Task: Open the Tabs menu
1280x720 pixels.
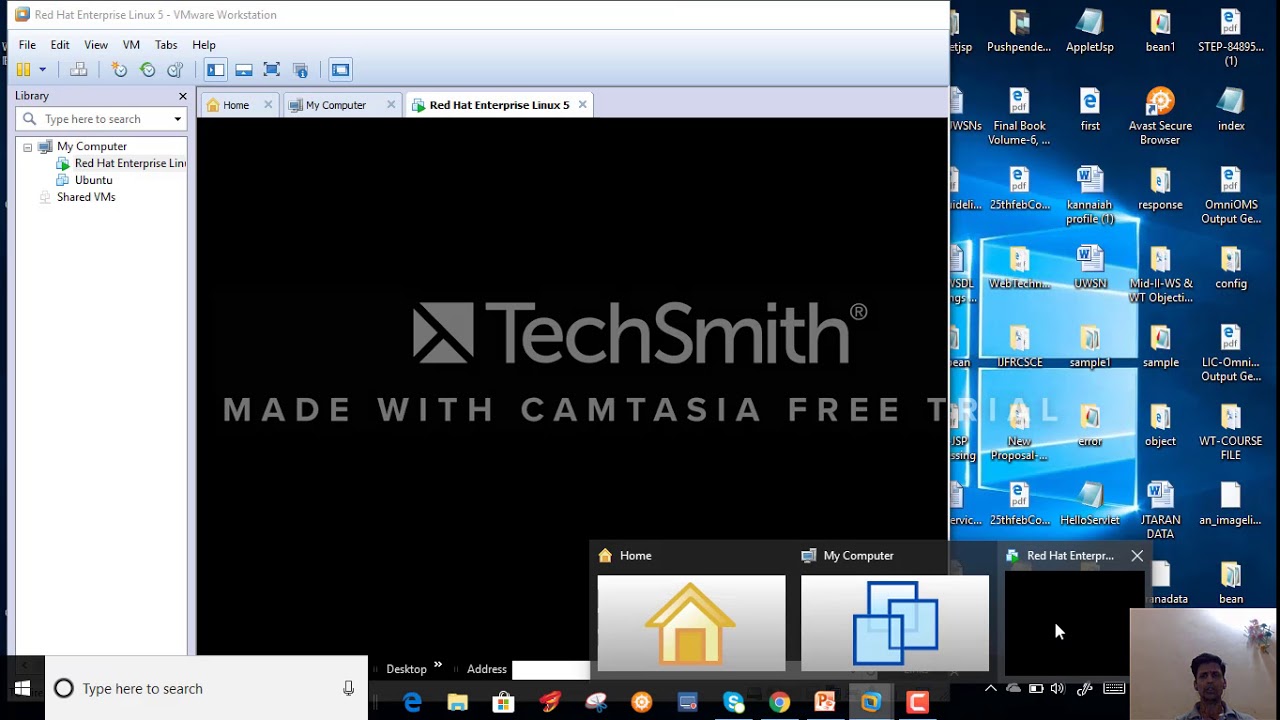Action: [x=166, y=45]
